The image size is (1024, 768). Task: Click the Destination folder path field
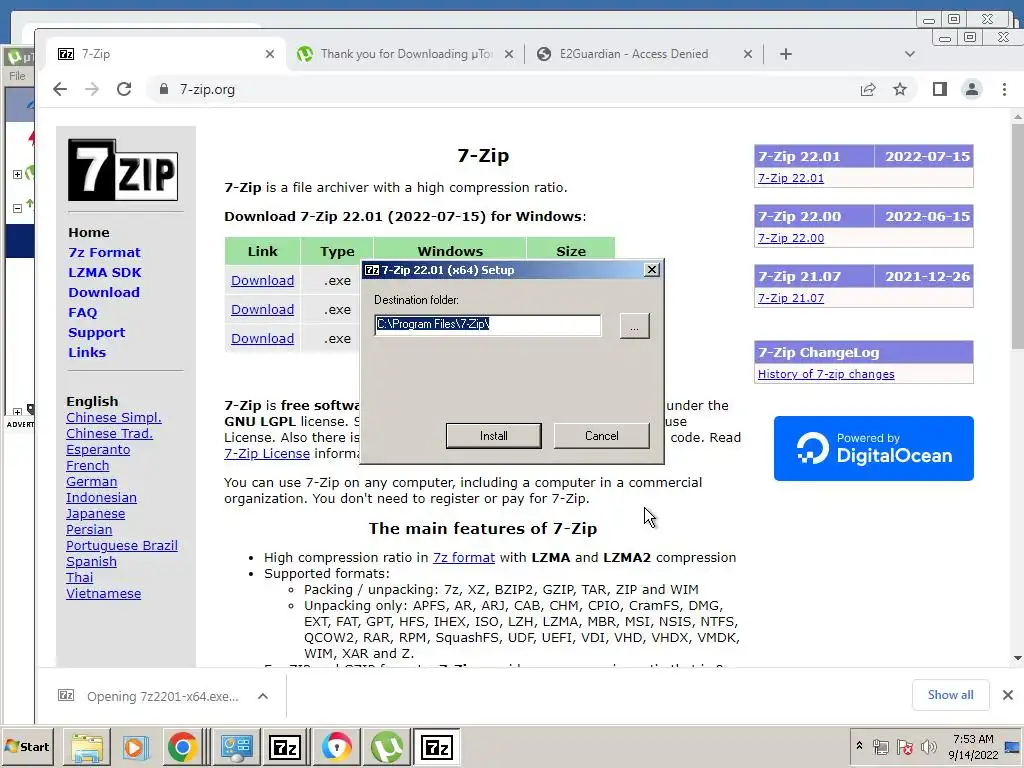coord(488,325)
